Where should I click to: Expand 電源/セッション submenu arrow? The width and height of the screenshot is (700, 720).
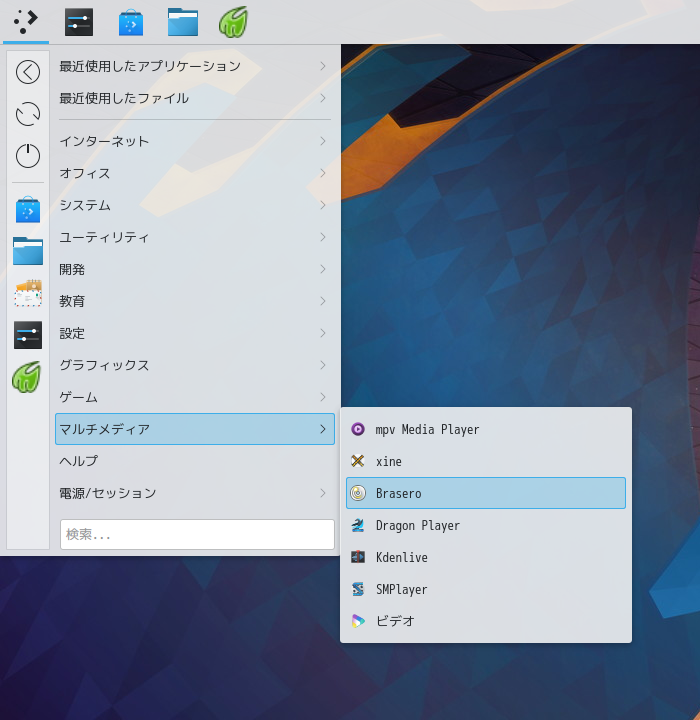[323, 493]
